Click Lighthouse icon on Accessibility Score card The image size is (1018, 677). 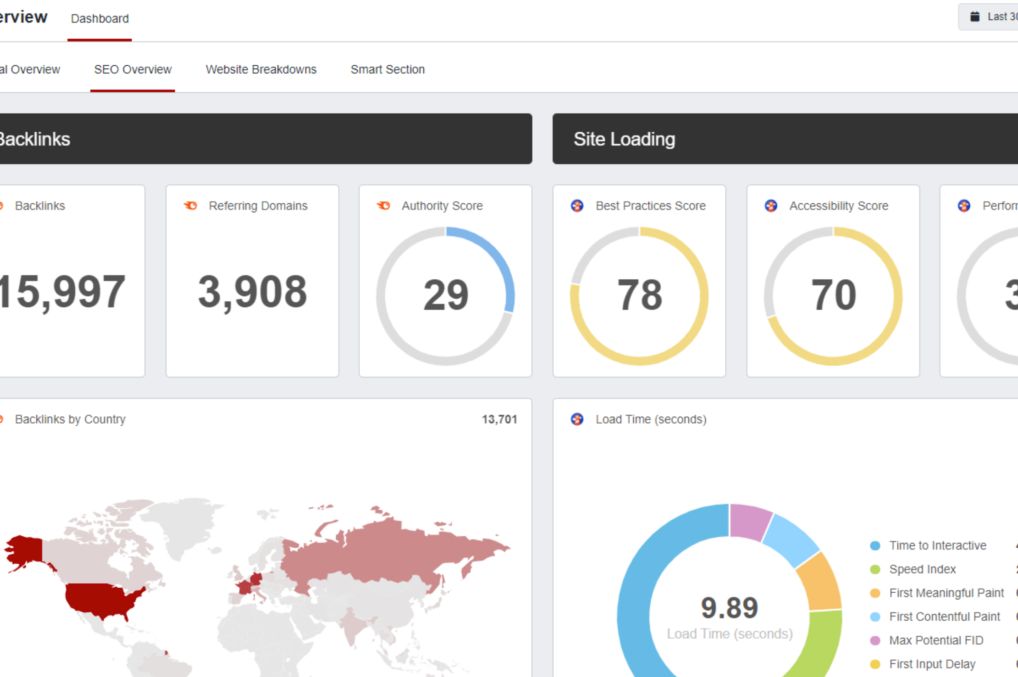pyautogui.click(x=771, y=206)
